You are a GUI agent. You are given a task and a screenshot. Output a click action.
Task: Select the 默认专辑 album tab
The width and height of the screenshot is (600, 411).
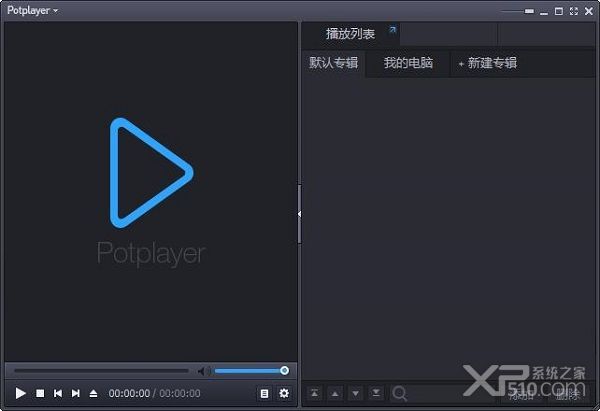(334, 63)
